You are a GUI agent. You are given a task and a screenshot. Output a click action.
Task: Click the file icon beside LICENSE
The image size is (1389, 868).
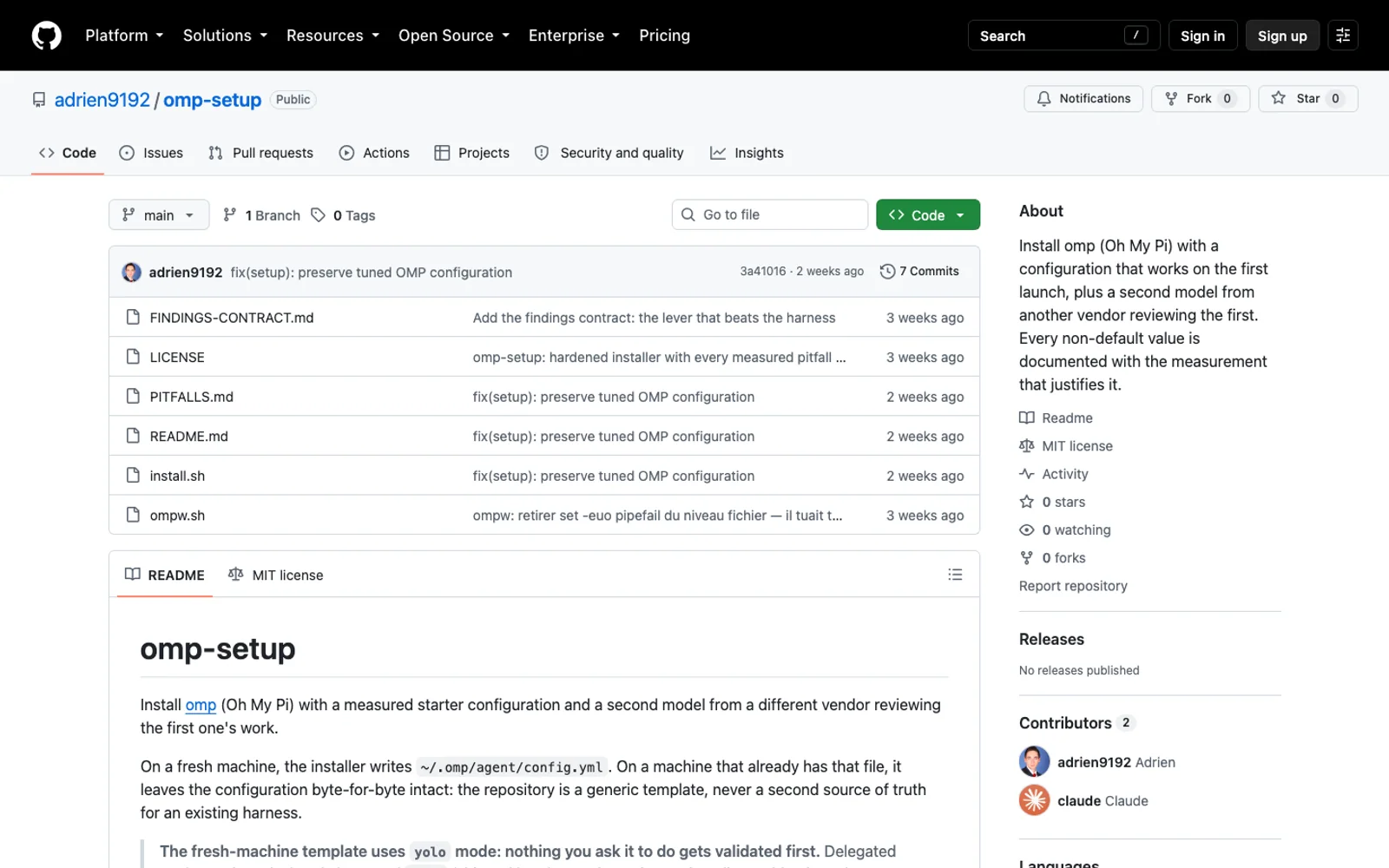[x=133, y=357]
